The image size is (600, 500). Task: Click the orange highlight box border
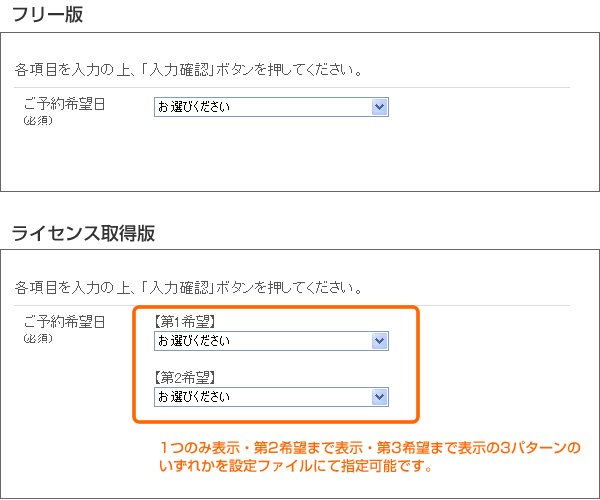click(418, 364)
